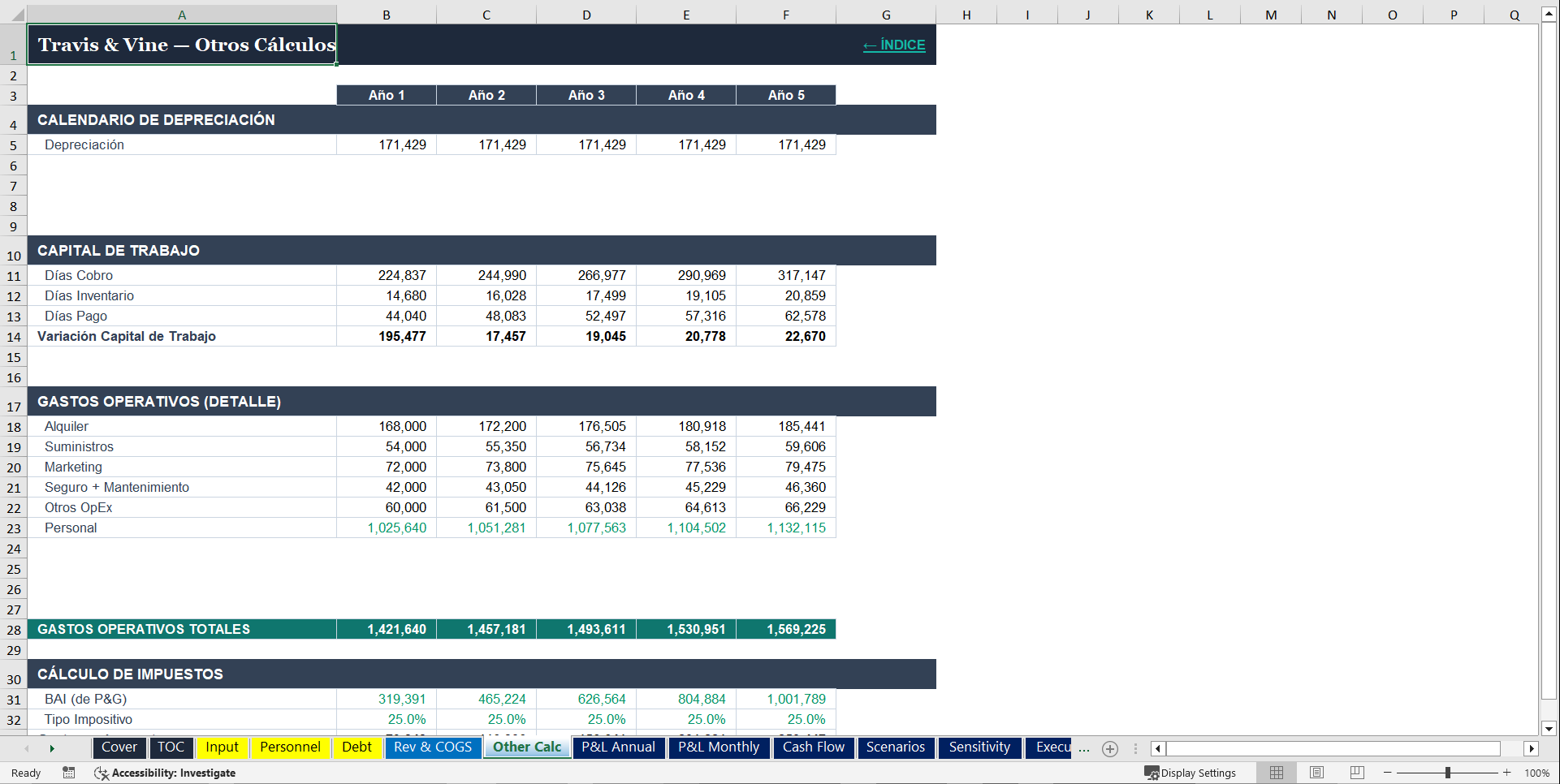Open the Cover sheet tab
Screen dimensions: 1560x784
click(119, 747)
